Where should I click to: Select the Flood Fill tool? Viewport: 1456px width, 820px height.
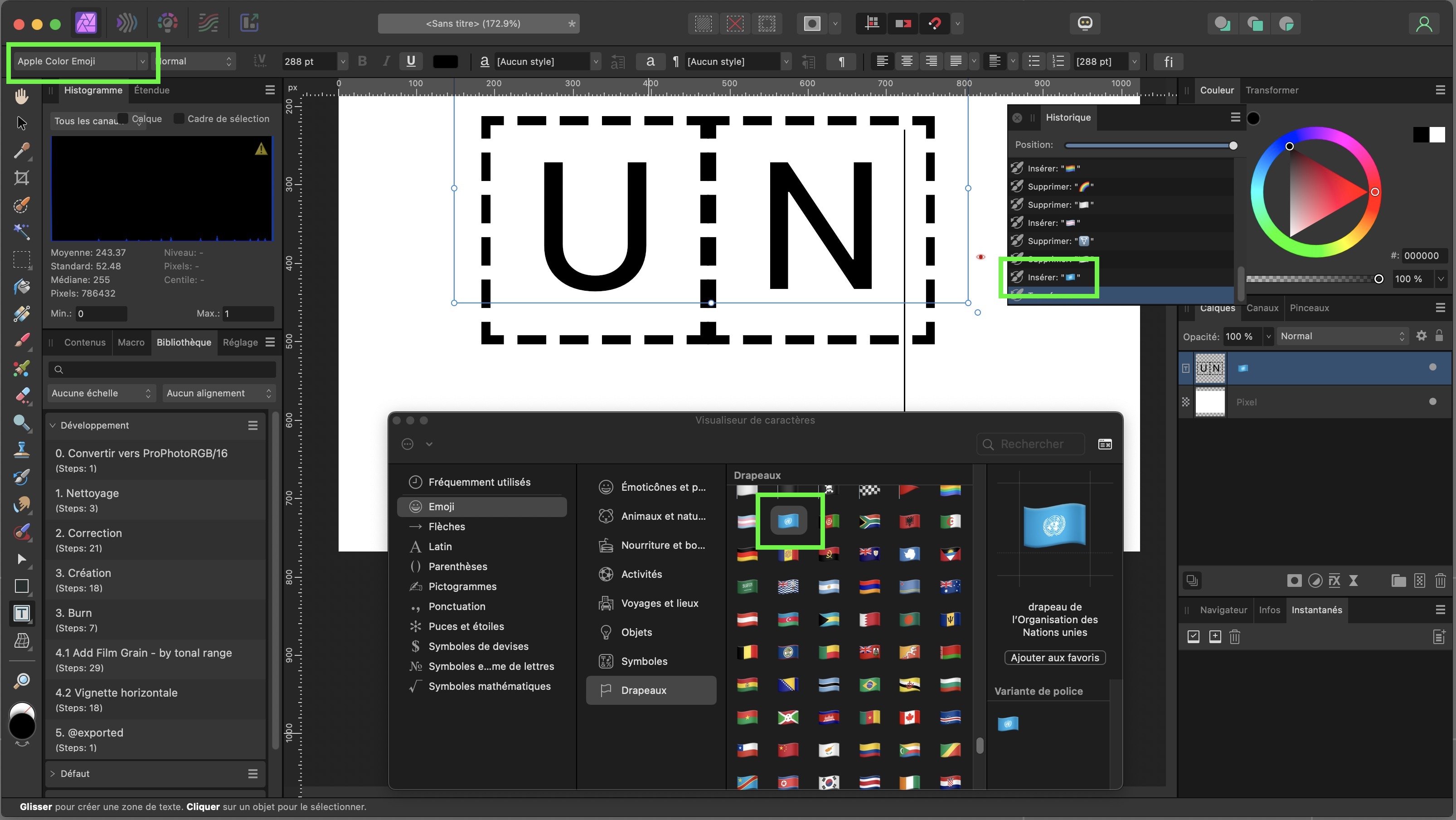tap(21, 286)
